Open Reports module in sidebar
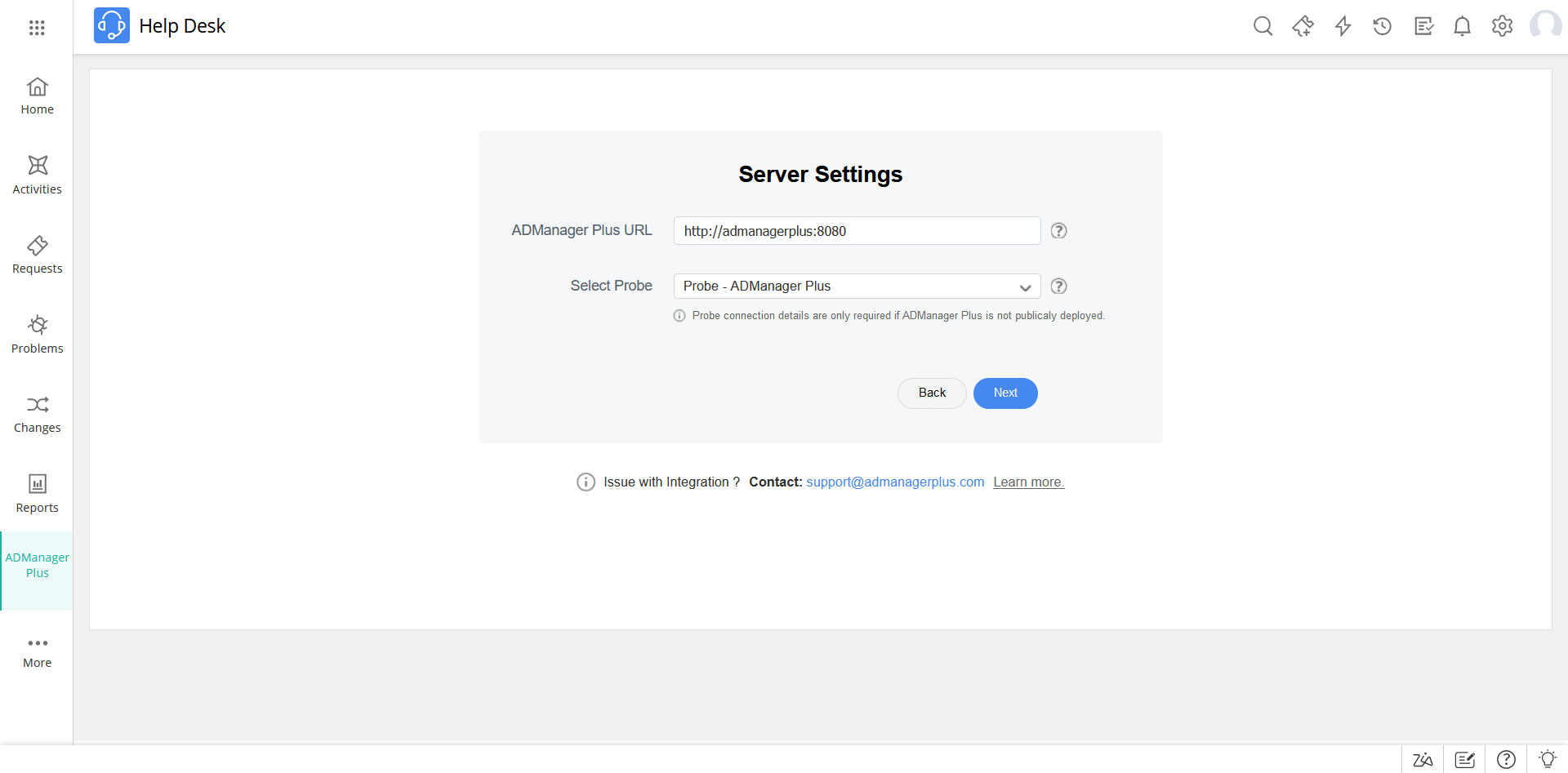The height and width of the screenshot is (773, 1568). (37, 495)
